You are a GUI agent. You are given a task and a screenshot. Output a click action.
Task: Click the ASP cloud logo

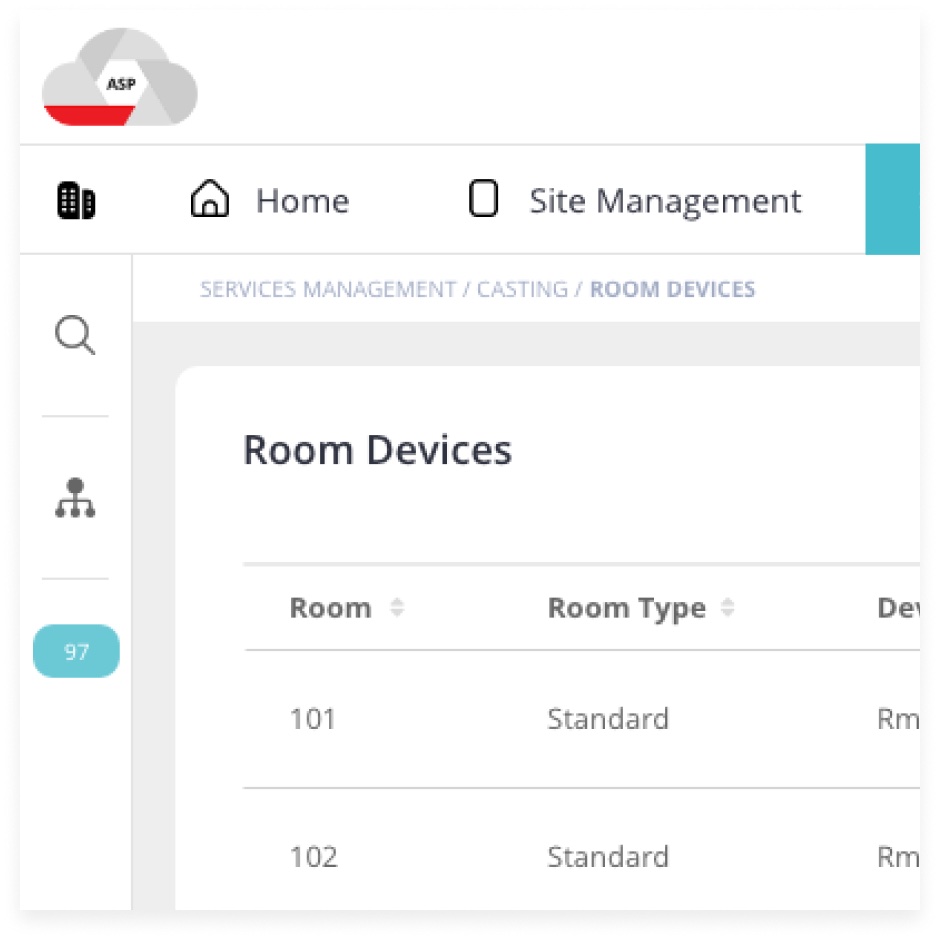click(119, 77)
